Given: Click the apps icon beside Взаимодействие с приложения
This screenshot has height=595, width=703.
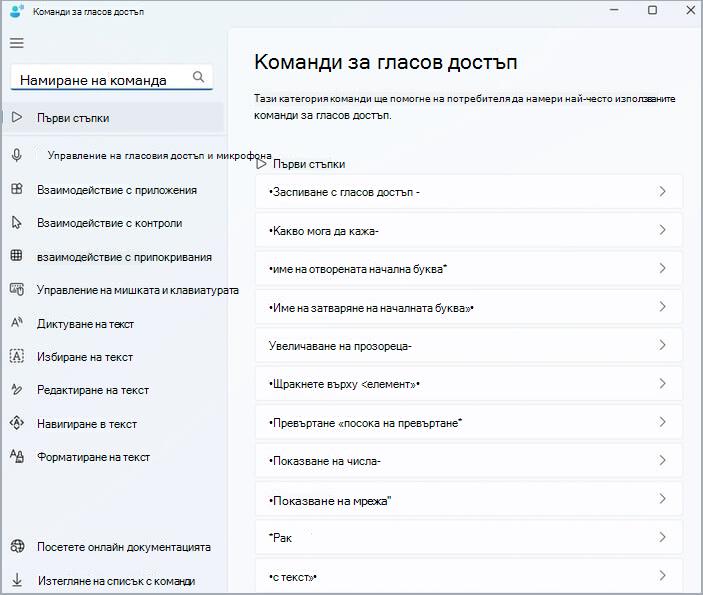Looking at the screenshot, I should [17, 189].
